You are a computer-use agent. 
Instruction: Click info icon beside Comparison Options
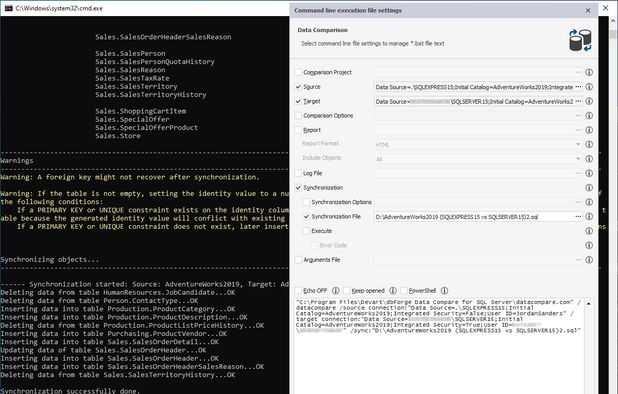pyautogui.click(x=589, y=115)
